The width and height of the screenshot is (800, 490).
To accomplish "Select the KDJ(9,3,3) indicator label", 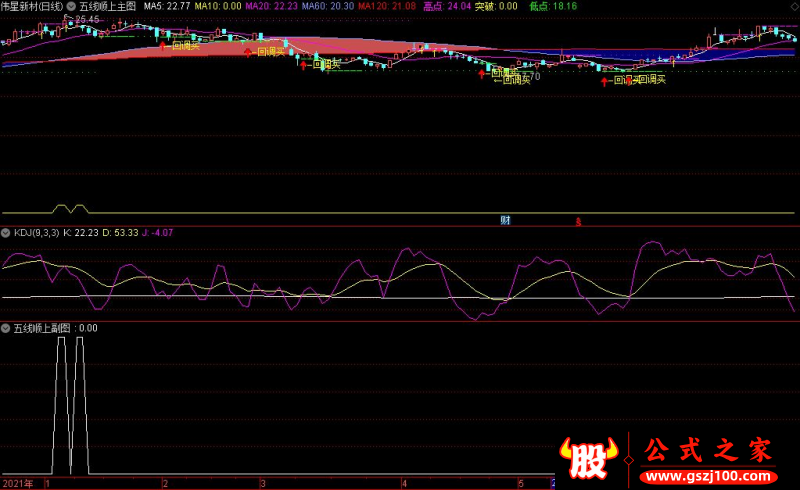I will pos(36,233).
